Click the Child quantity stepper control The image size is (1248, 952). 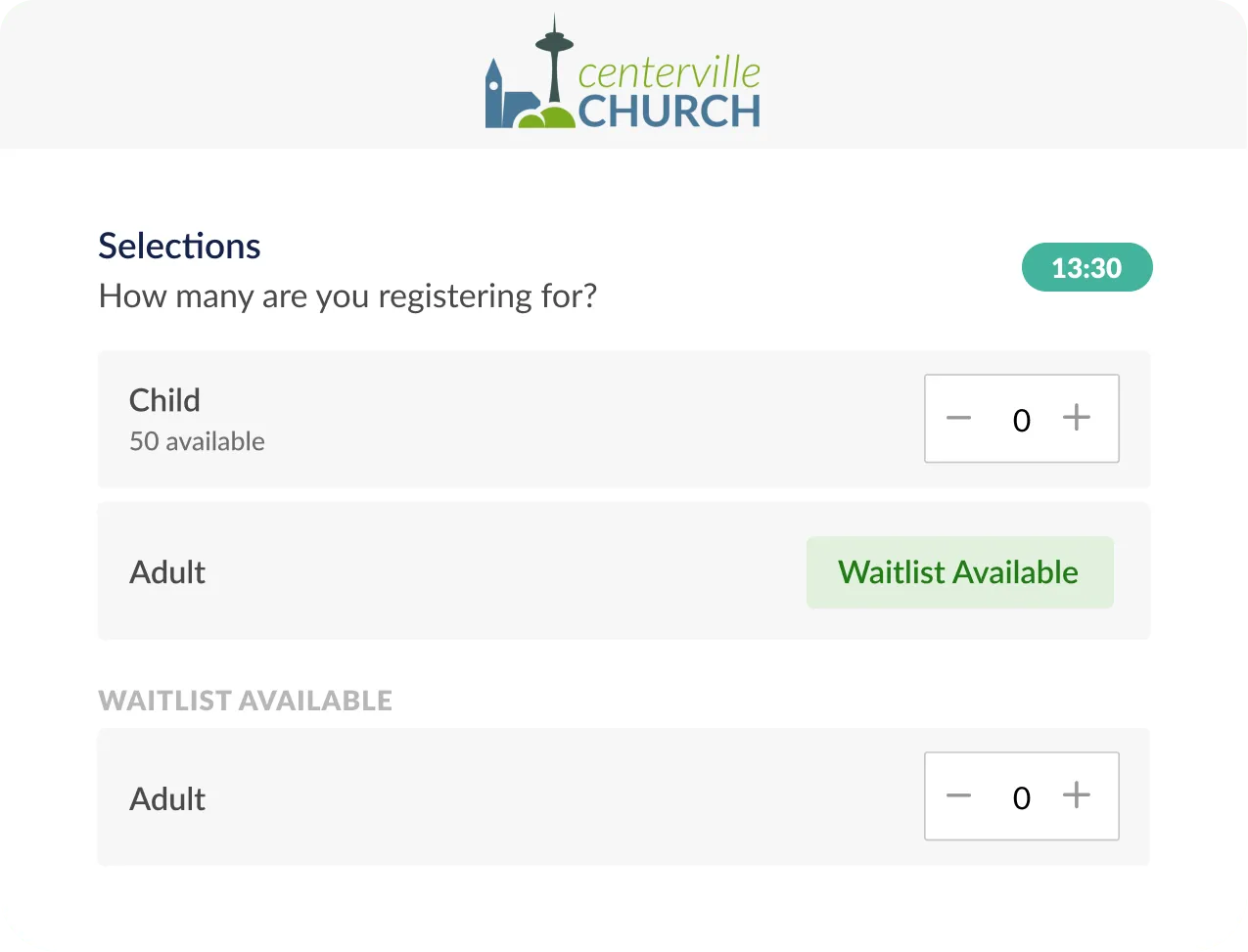coord(1021,419)
